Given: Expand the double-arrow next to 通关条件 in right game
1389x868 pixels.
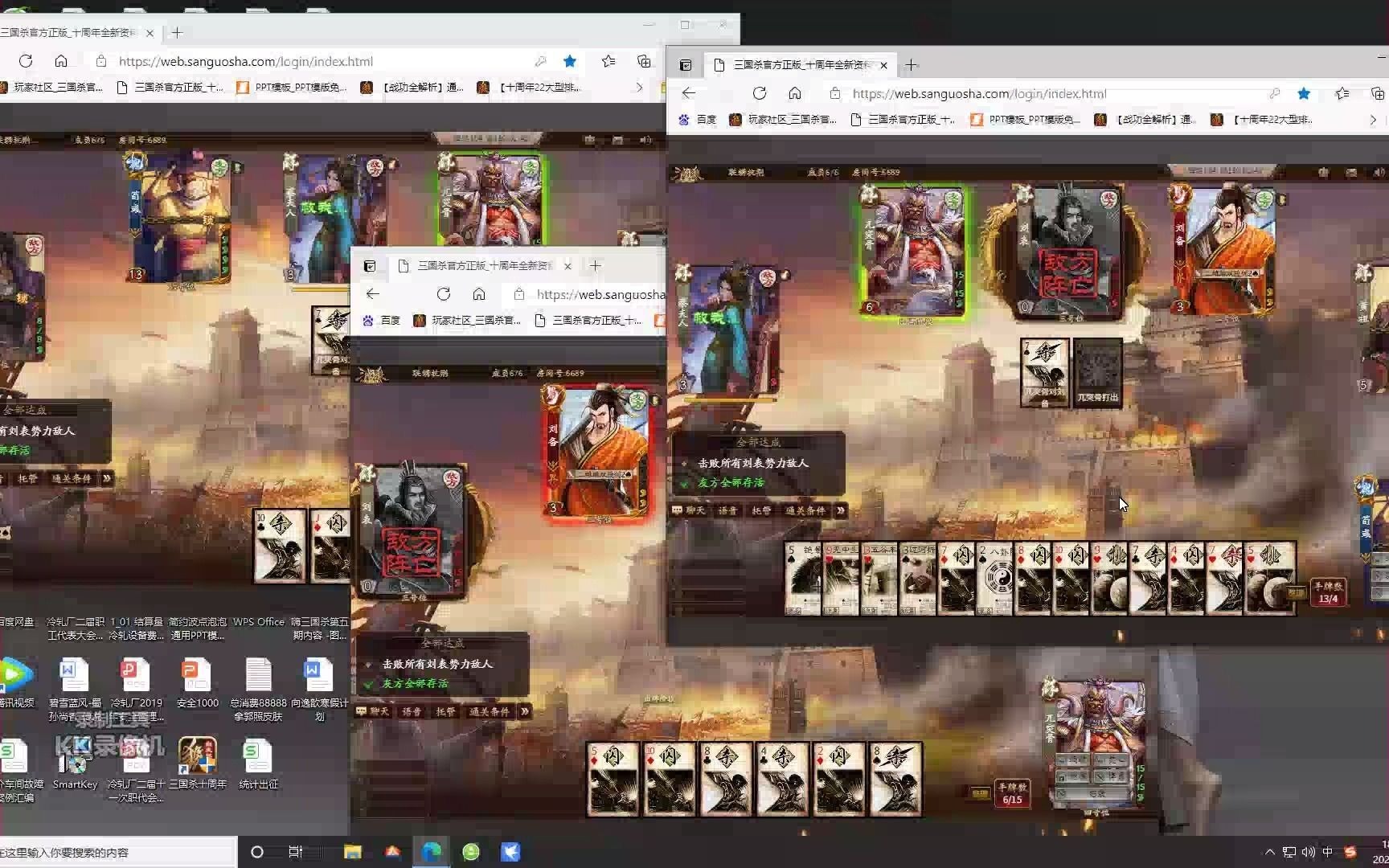Looking at the screenshot, I should [x=840, y=510].
